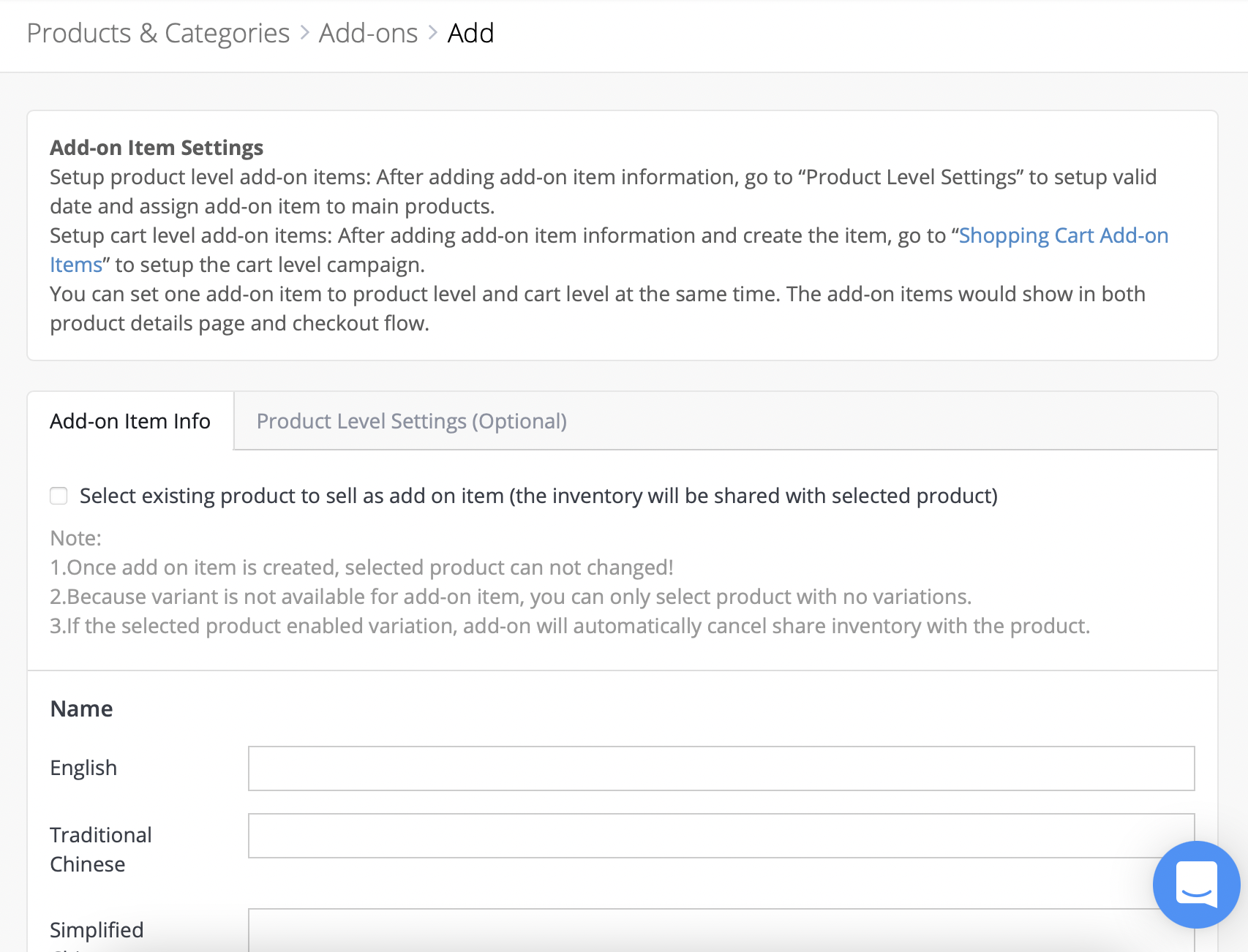The height and width of the screenshot is (952, 1248).
Task: Switch to Product Level Settings (Optional) tab
Action: pyautogui.click(x=412, y=421)
